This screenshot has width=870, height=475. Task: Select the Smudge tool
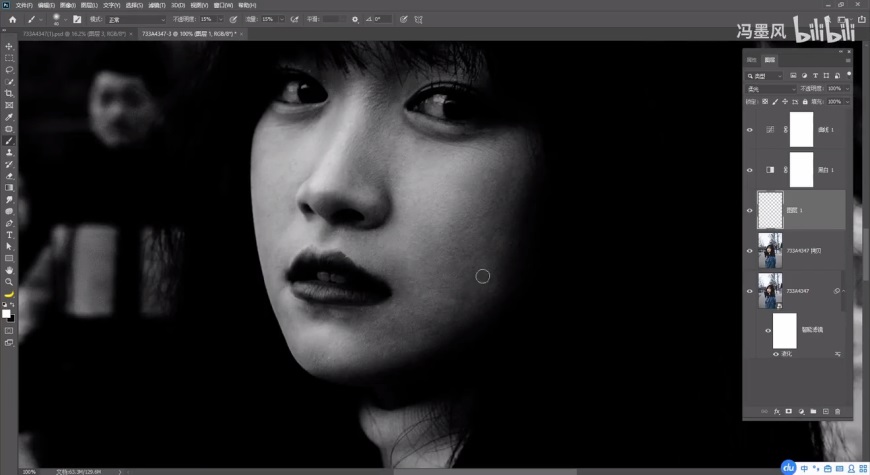(9, 199)
